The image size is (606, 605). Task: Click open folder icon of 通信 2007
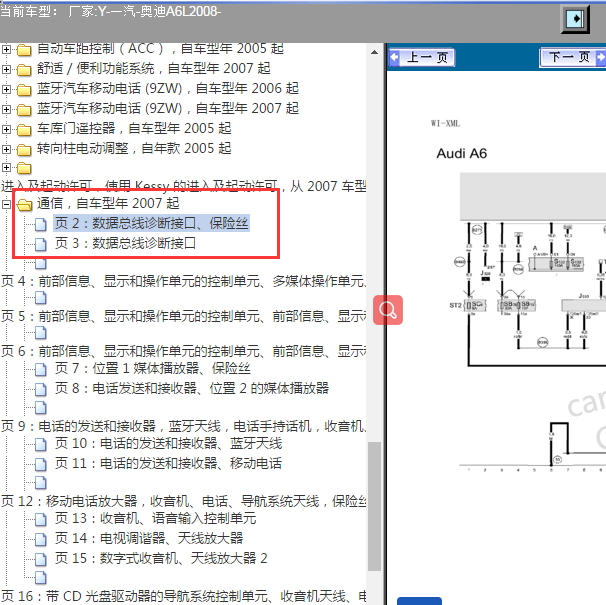pos(24,205)
